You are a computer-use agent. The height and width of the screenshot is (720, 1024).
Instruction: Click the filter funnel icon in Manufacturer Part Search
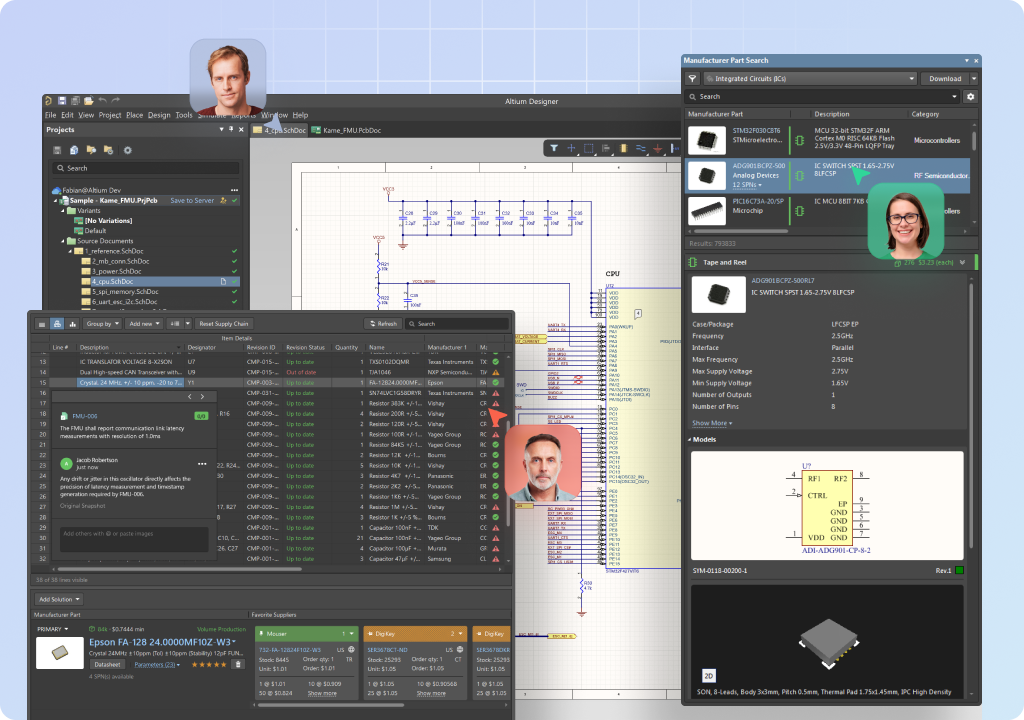[692, 78]
